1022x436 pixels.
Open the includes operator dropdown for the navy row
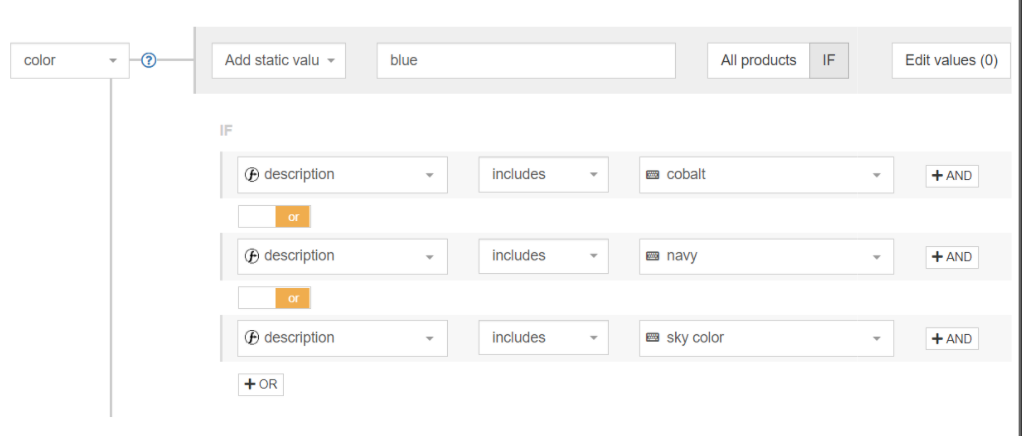543,256
